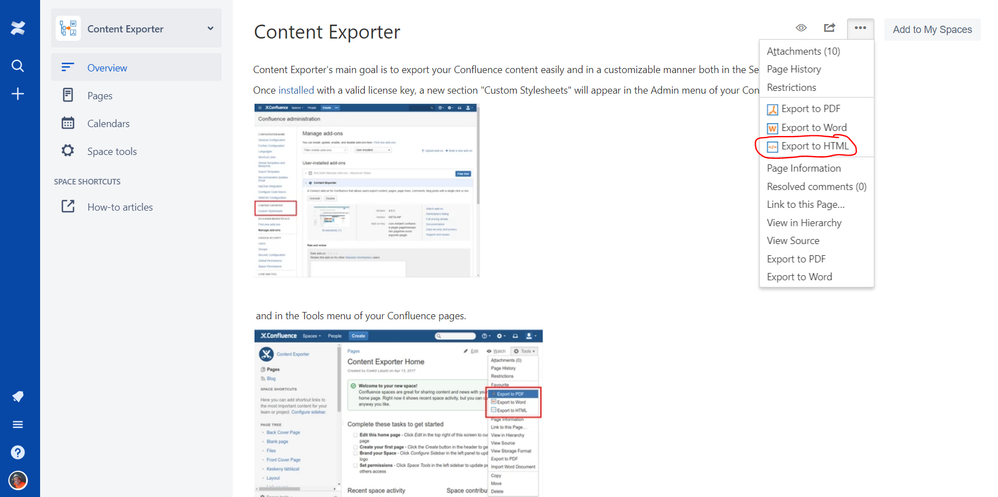
Task: Open the help question mark icon
Action: [x=18, y=452]
